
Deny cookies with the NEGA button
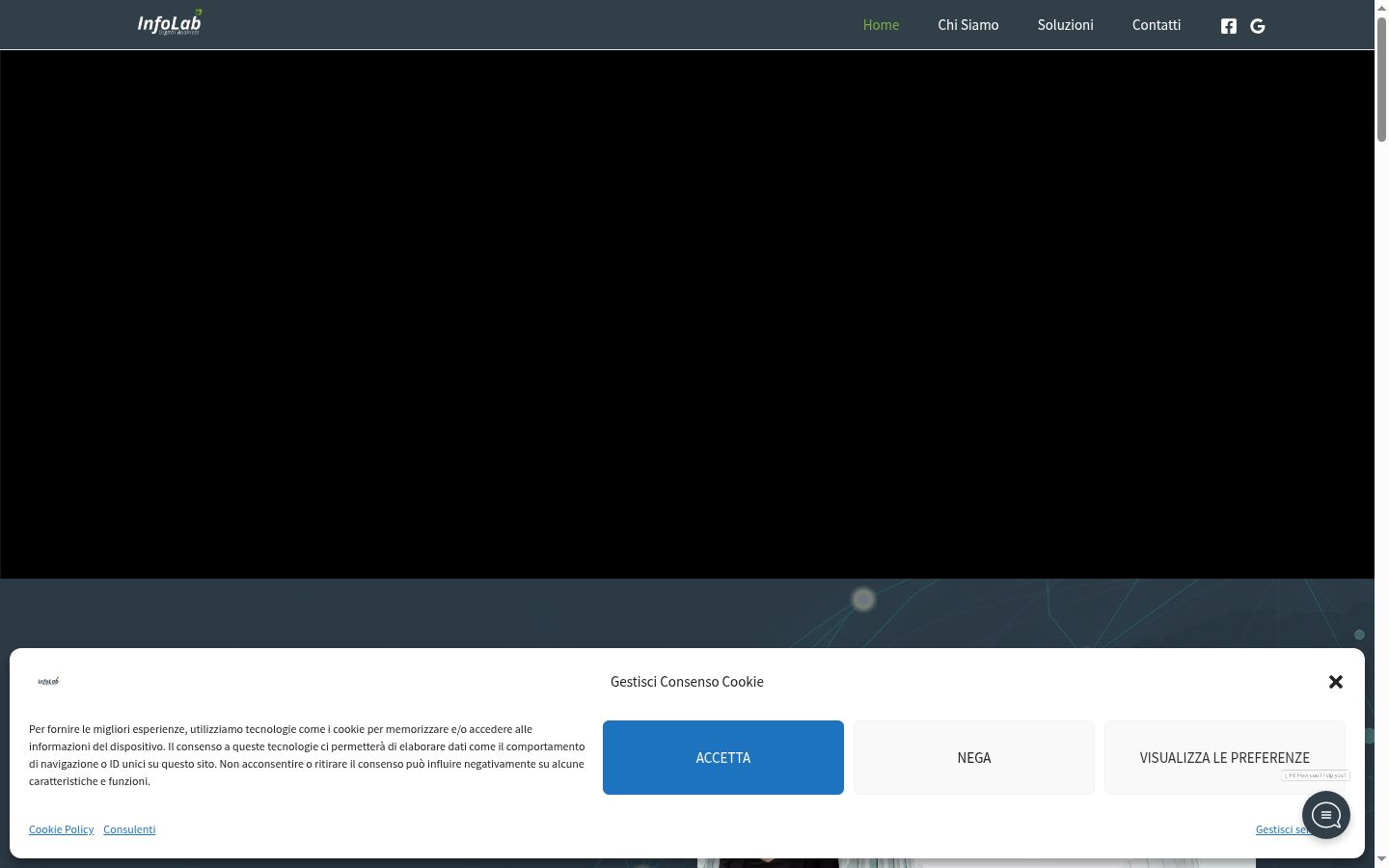point(974,757)
